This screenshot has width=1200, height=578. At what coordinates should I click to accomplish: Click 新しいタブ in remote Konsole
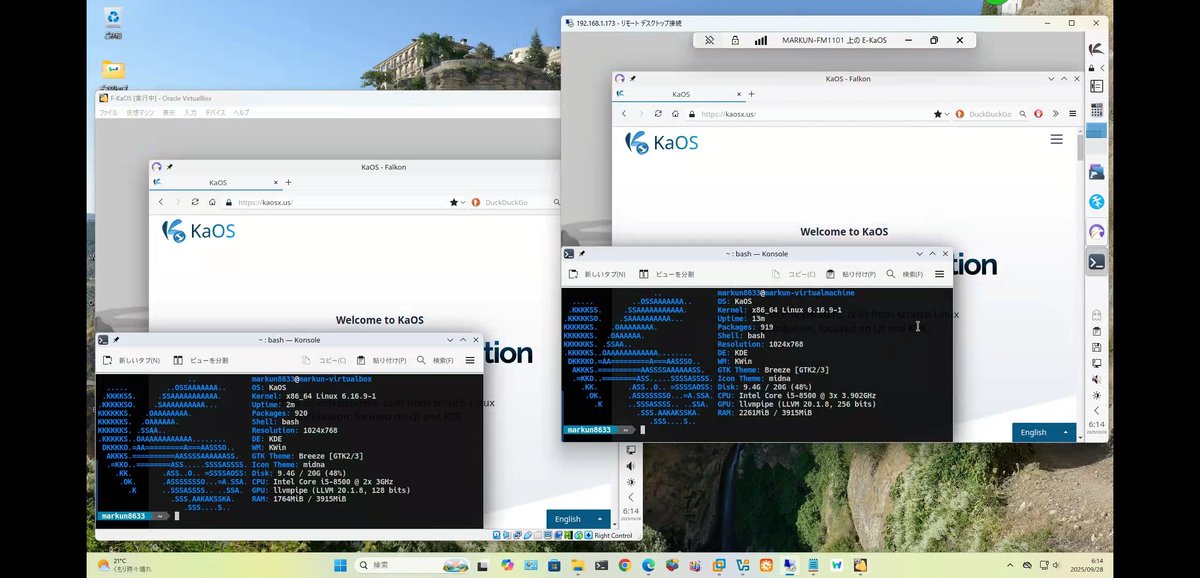pos(598,273)
